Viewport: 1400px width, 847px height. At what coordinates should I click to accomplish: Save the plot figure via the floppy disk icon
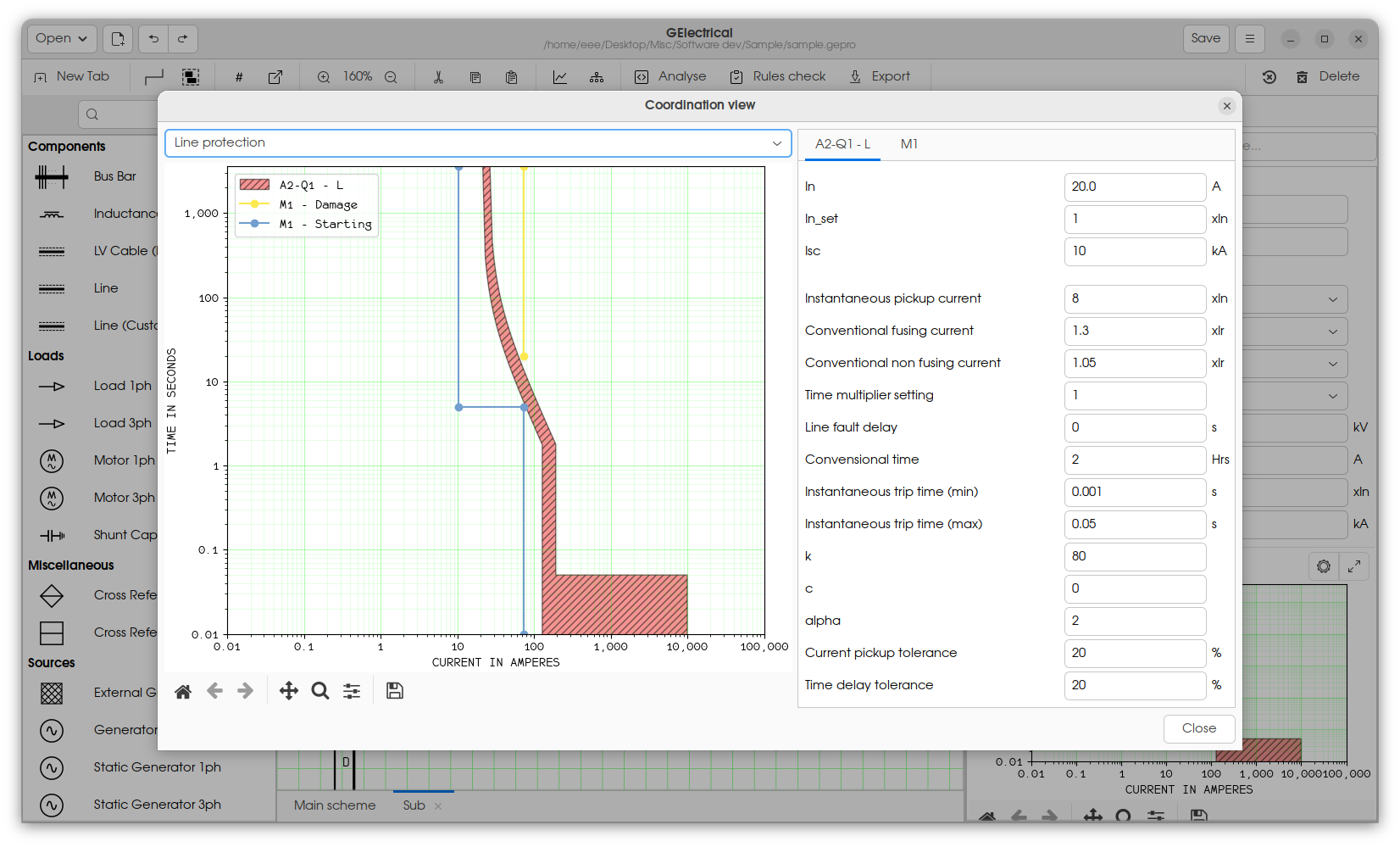pos(395,691)
